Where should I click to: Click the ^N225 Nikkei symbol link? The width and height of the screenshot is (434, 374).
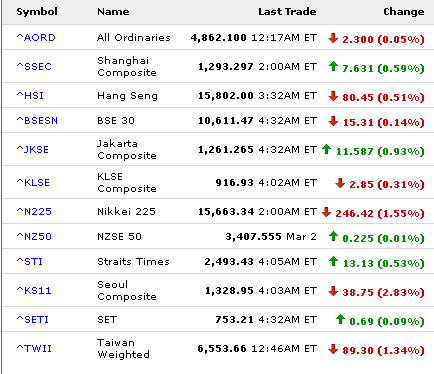(34, 211)
